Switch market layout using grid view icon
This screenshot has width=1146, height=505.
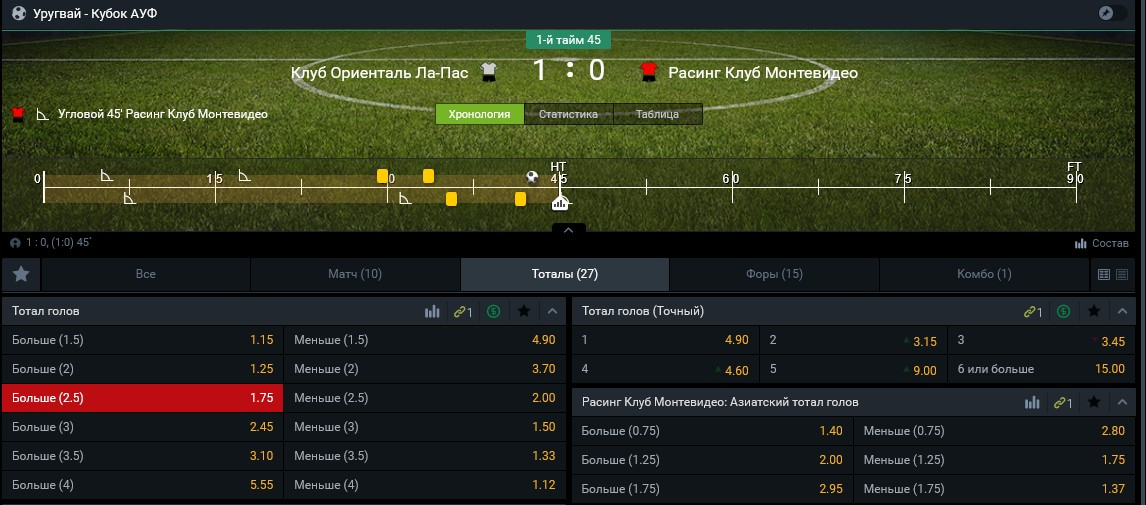[1104, 274]
